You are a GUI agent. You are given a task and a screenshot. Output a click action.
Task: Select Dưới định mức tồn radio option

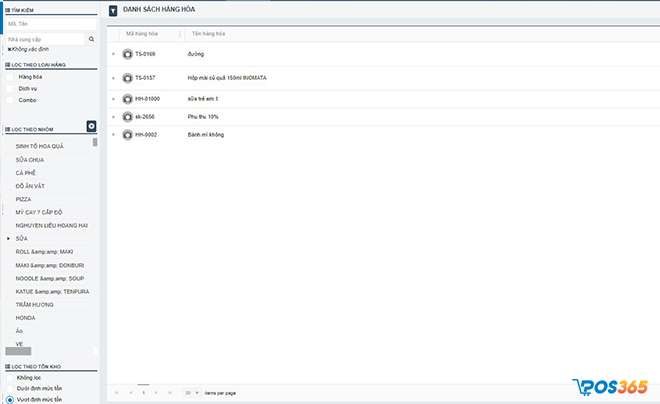coord(10,388)
